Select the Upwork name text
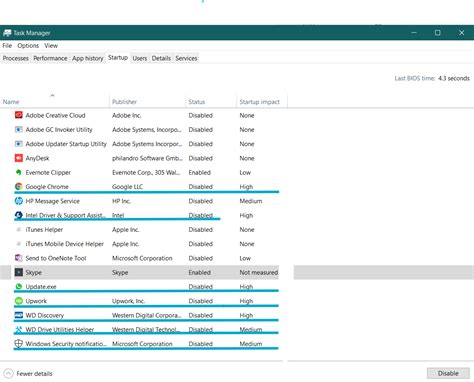 click(36, 301)
